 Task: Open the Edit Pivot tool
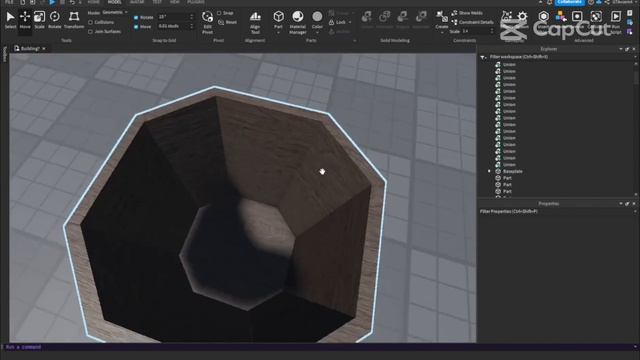[x=207, y=22]
